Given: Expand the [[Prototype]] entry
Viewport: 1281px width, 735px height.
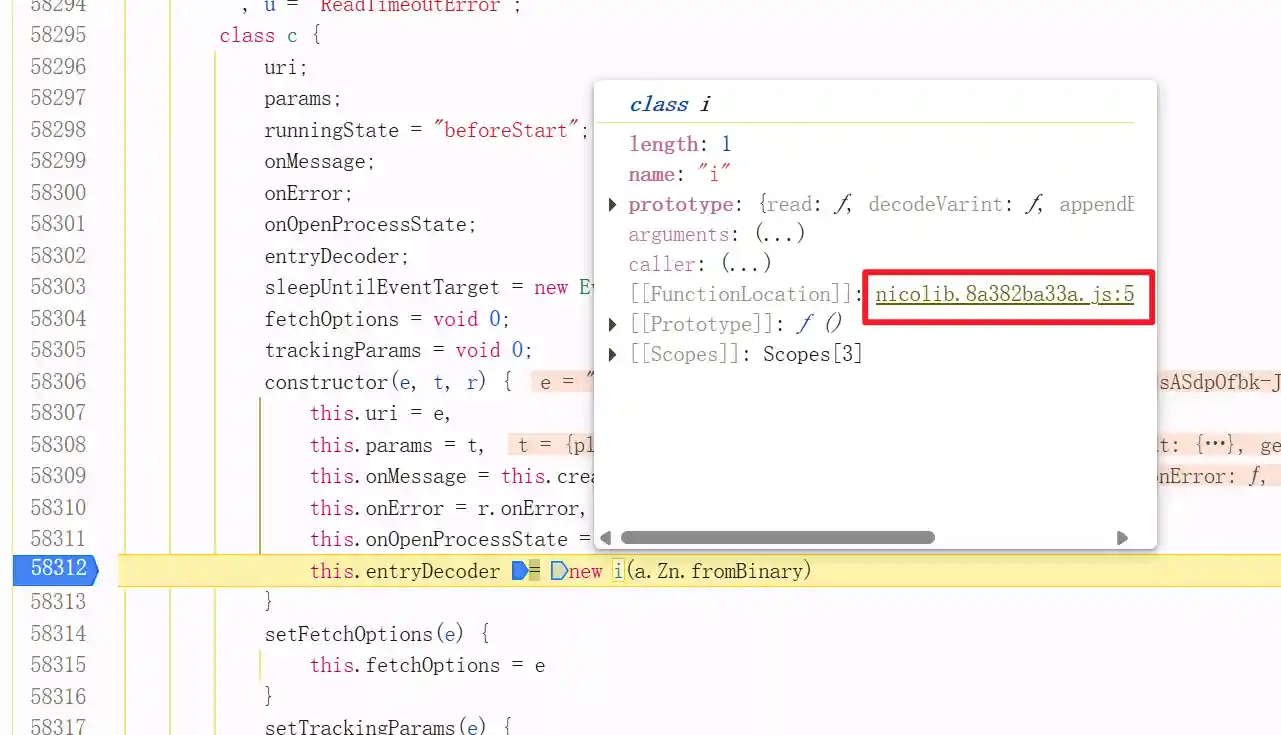Looking at the screenshot, I should [x=613, y=325].
